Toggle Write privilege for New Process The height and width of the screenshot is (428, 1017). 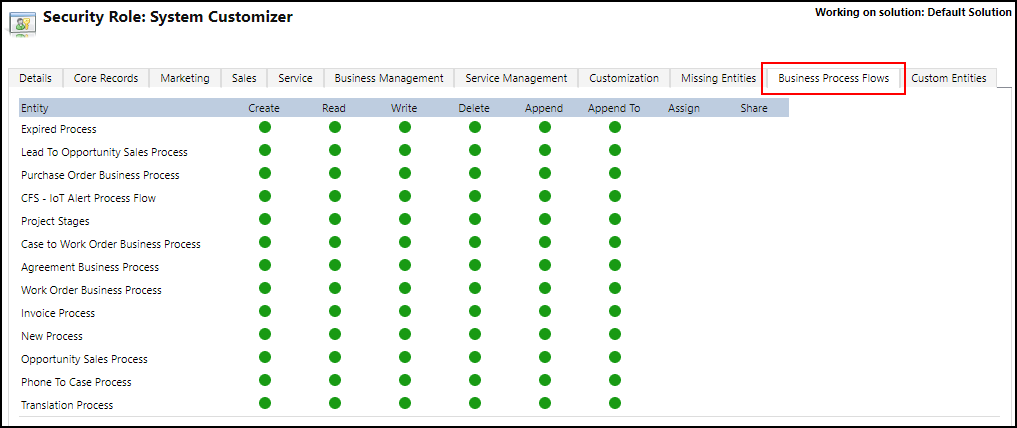click(405, 334)
